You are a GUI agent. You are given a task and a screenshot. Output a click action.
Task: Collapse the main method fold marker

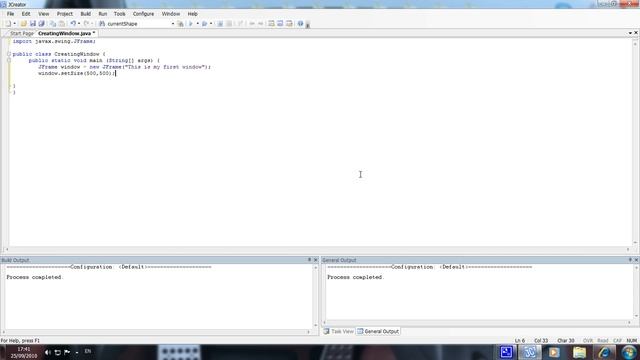(9, 60)
